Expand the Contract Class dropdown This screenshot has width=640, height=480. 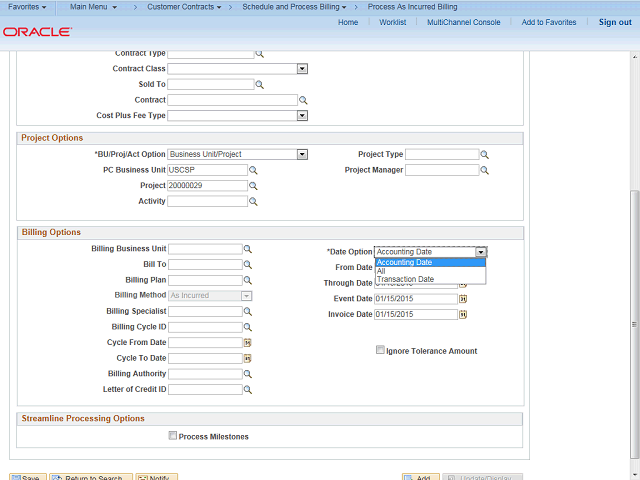[302, 69]
